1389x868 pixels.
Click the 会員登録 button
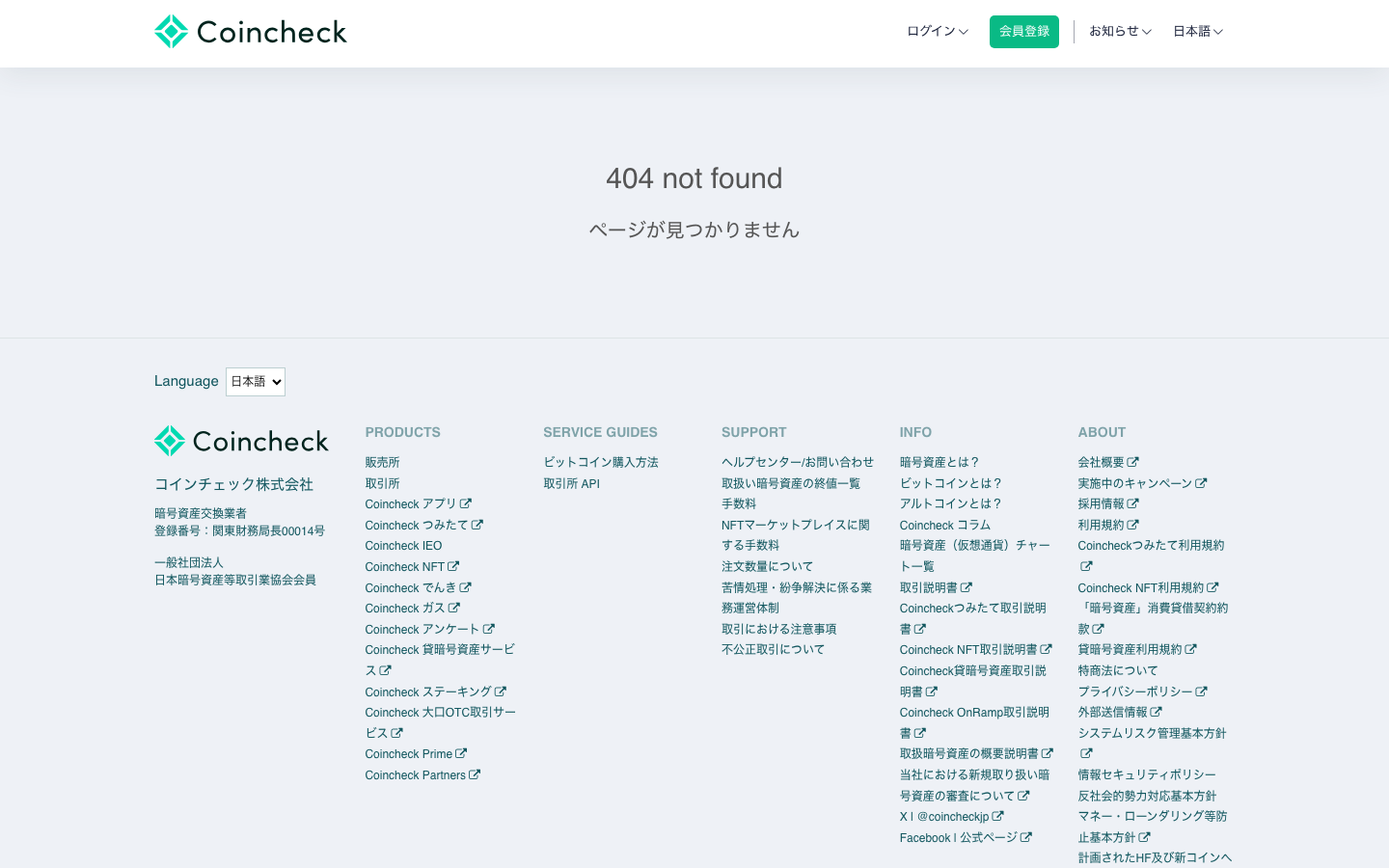coord(1024,32)
